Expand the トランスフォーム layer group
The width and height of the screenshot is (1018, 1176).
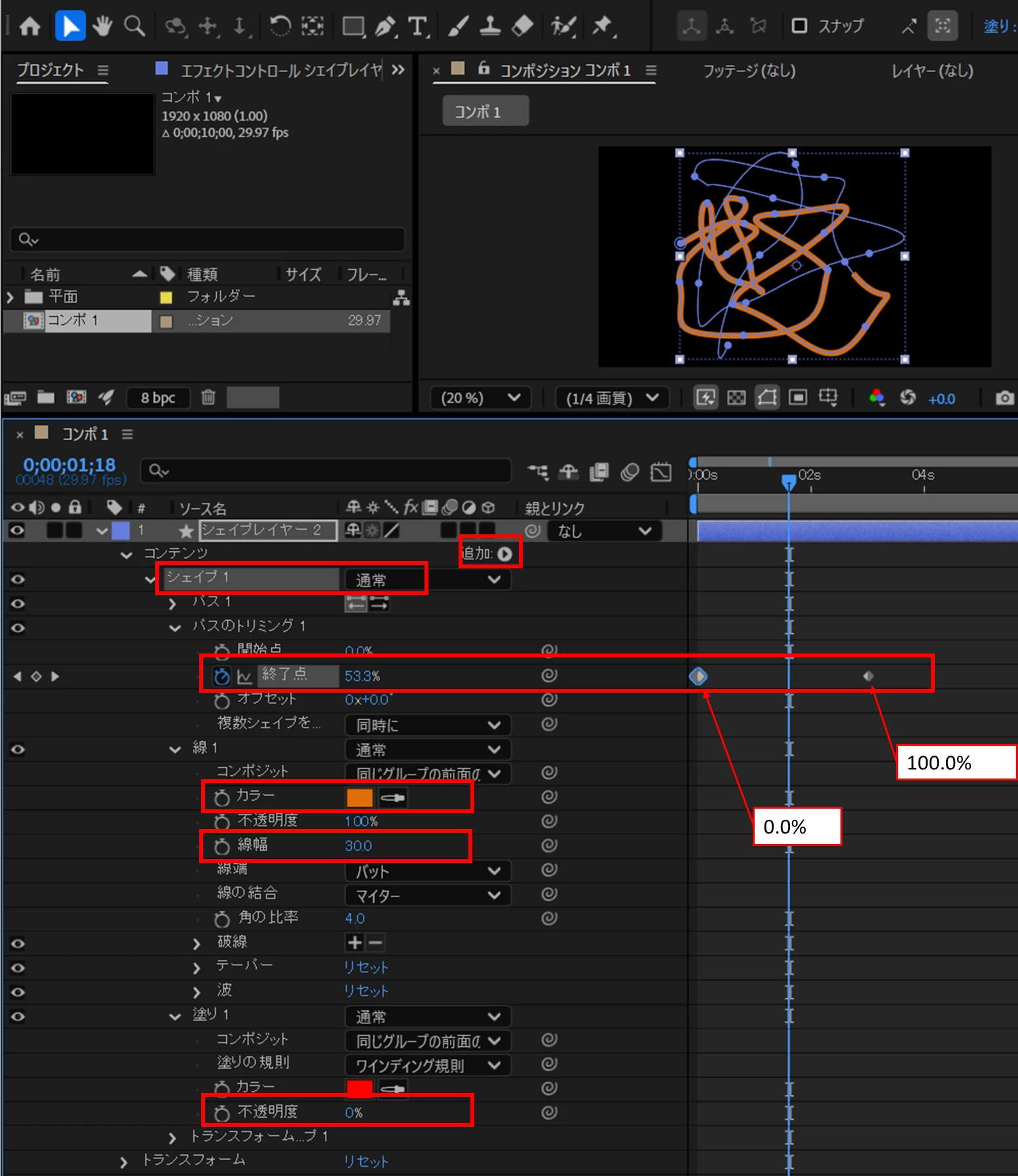[123, 1162]
